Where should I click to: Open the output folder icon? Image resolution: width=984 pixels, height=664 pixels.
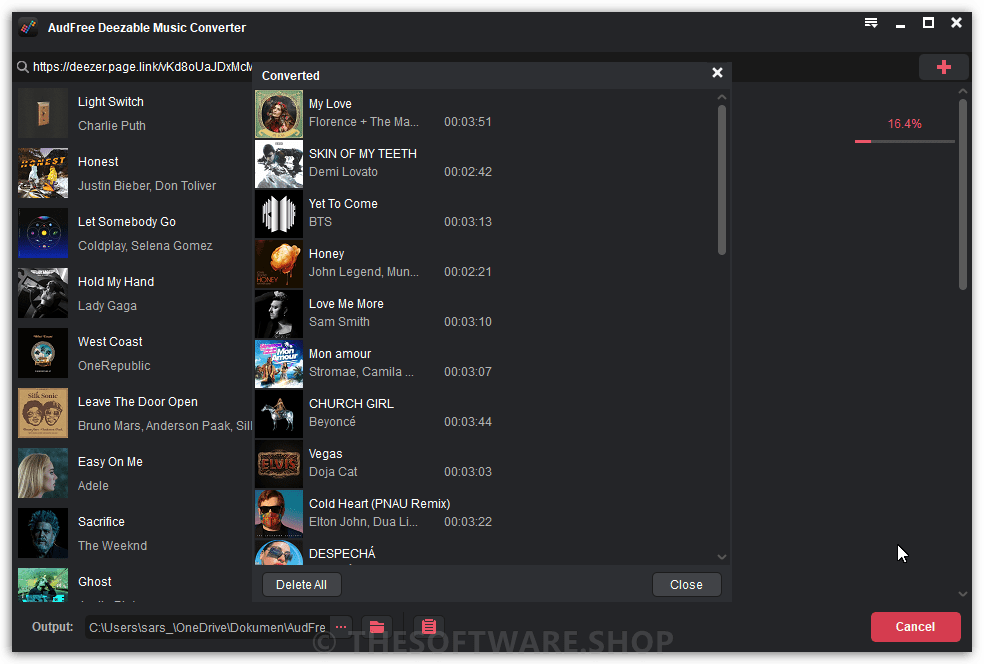point(377,626)
